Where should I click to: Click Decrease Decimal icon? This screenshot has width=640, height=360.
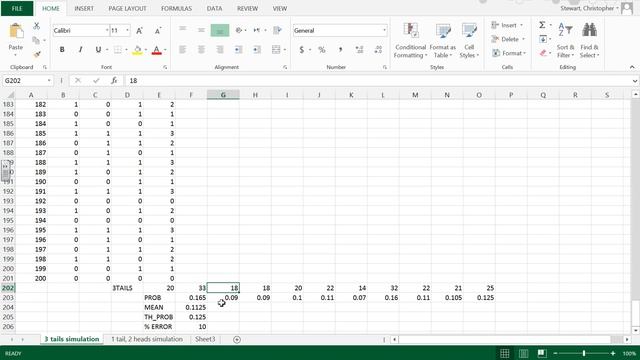378,50
